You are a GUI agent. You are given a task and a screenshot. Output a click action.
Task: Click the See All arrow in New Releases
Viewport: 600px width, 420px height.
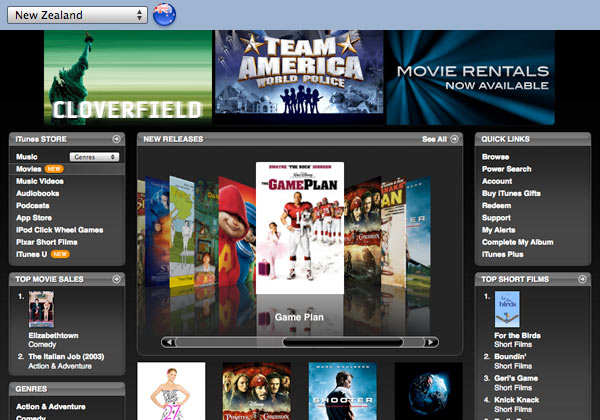[455, 139]
